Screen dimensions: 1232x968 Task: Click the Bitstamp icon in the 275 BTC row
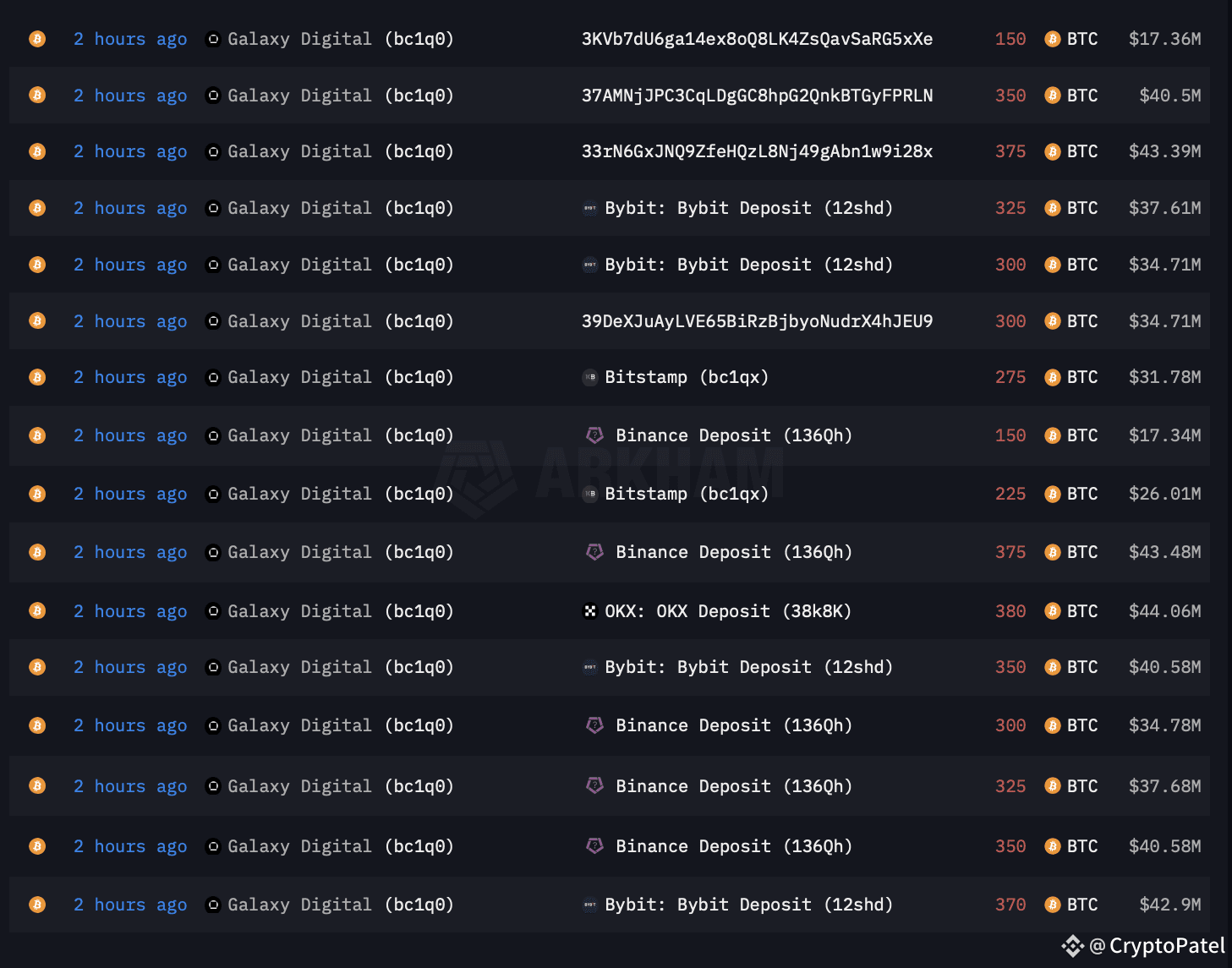point(590,377)
